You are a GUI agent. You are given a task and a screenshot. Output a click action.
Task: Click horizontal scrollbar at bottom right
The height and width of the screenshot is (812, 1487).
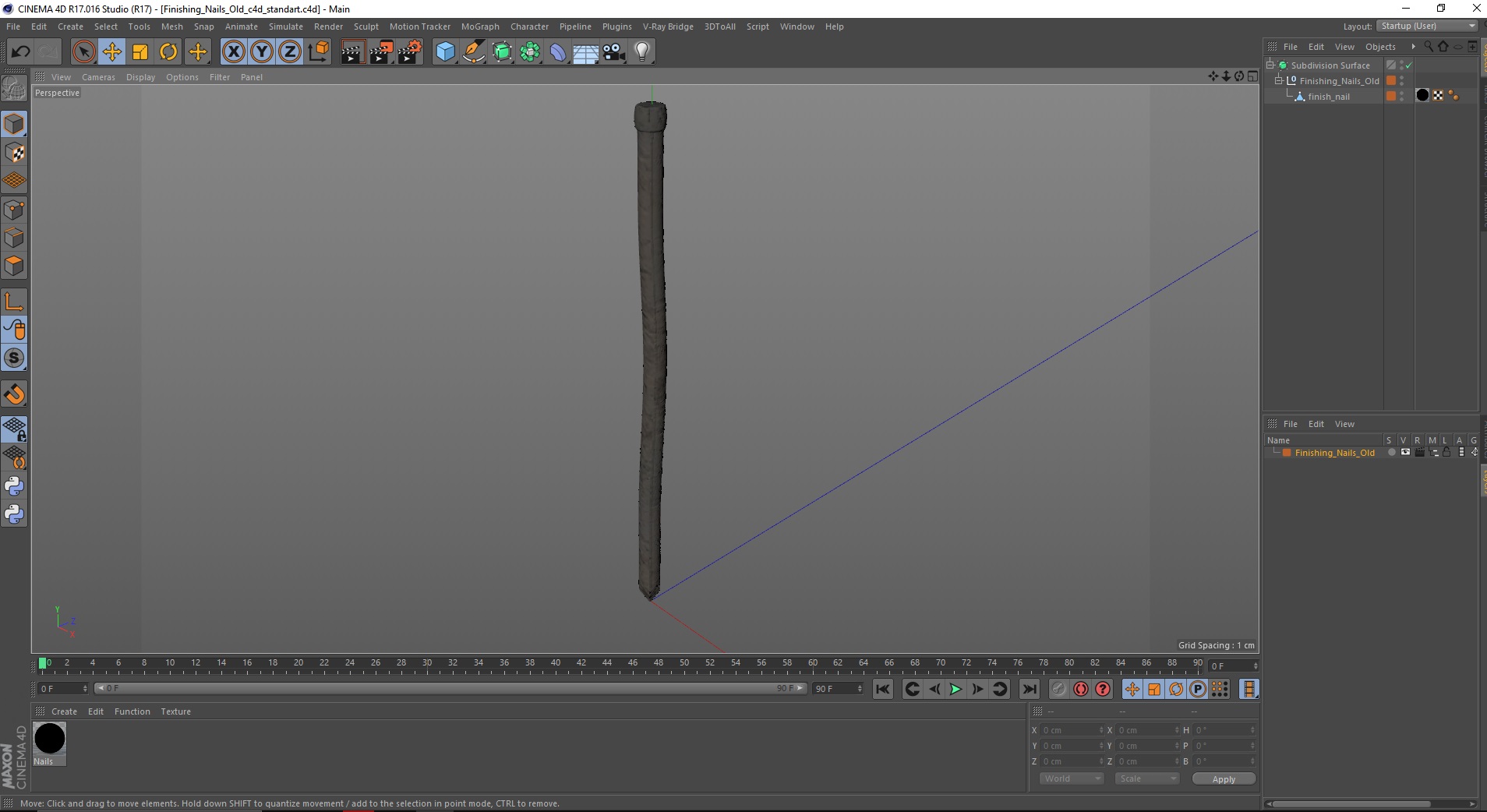pyautogui.click(x=1350, y=803)
